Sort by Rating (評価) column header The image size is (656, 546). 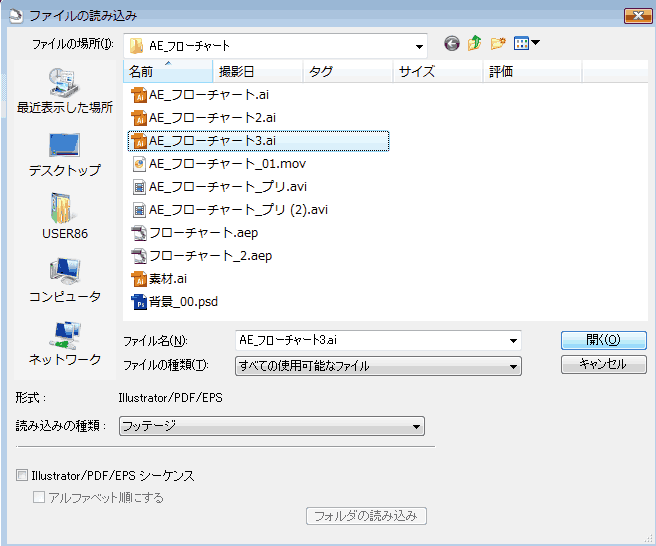[532, 72]
